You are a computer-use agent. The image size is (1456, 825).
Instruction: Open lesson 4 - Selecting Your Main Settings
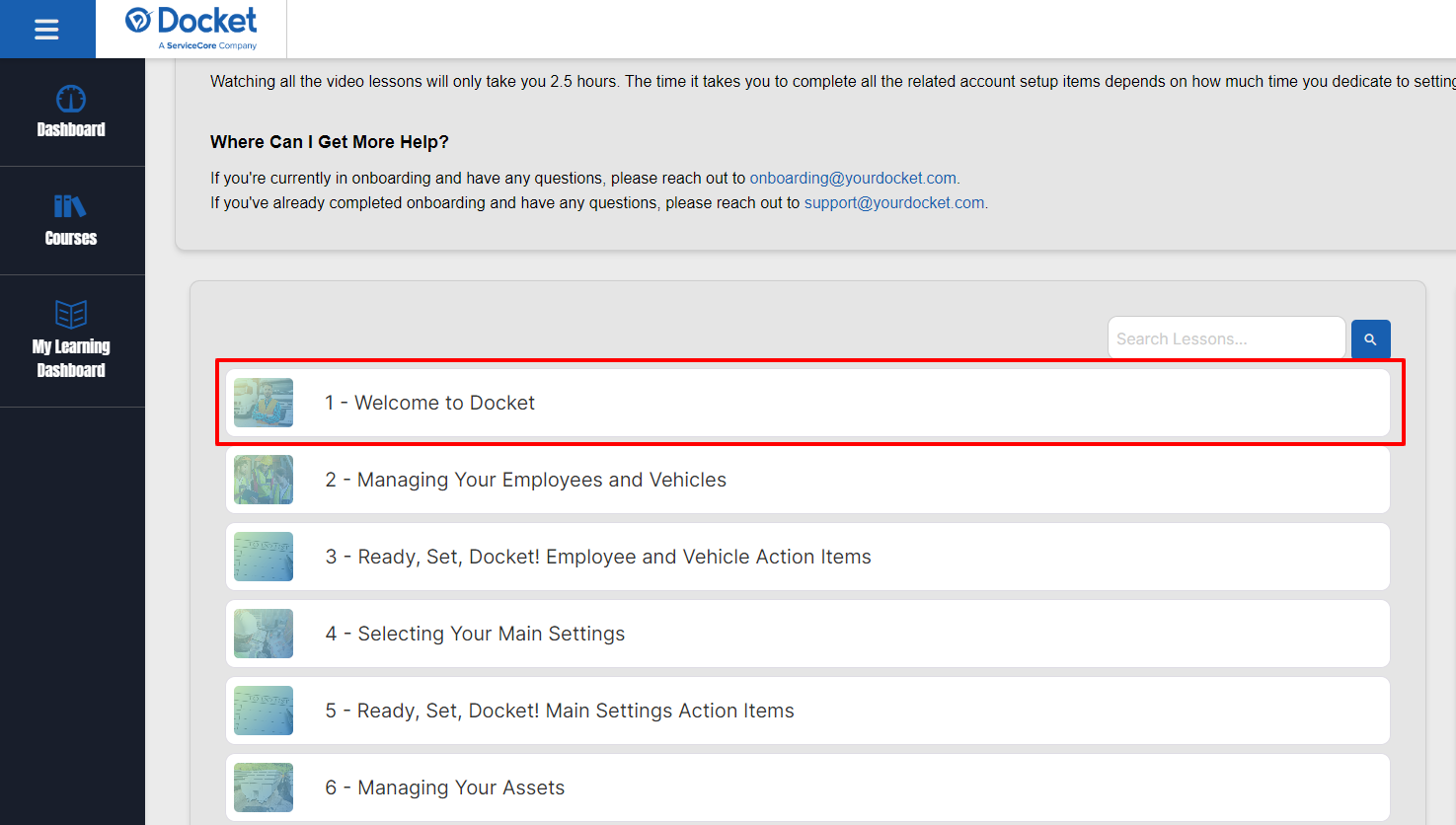coord(807,634)
